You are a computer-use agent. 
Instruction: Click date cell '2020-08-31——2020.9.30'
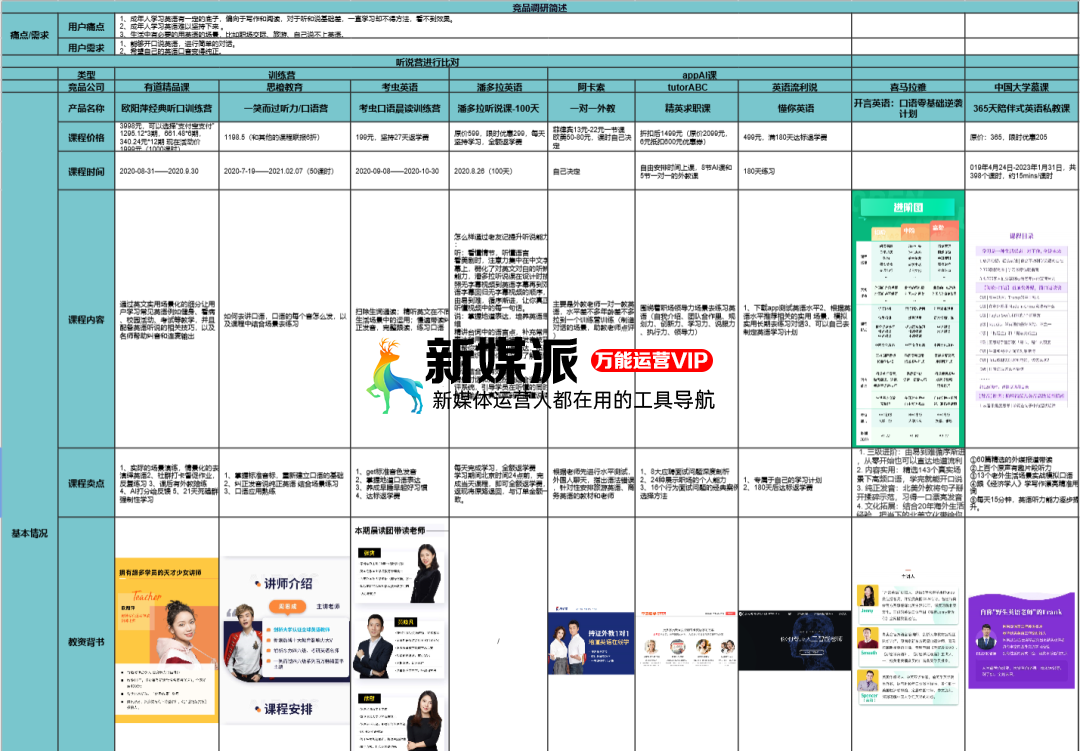click(167, 171)
